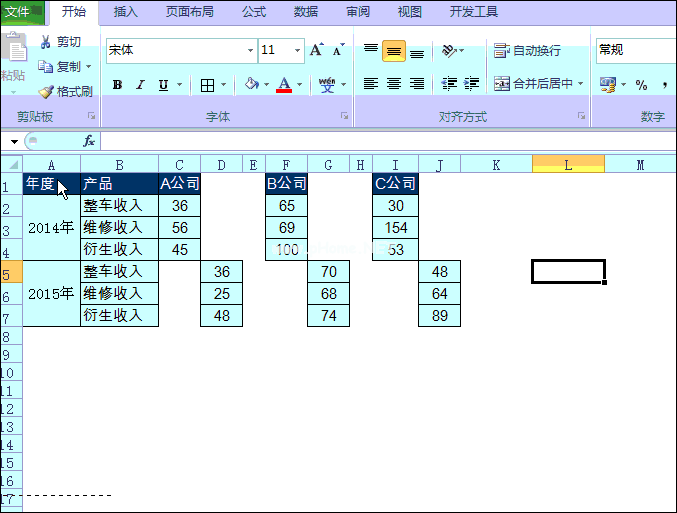This screenshot has height=513, width=677.
Task: Click the increase font size icon
Action: coord(316,50)
